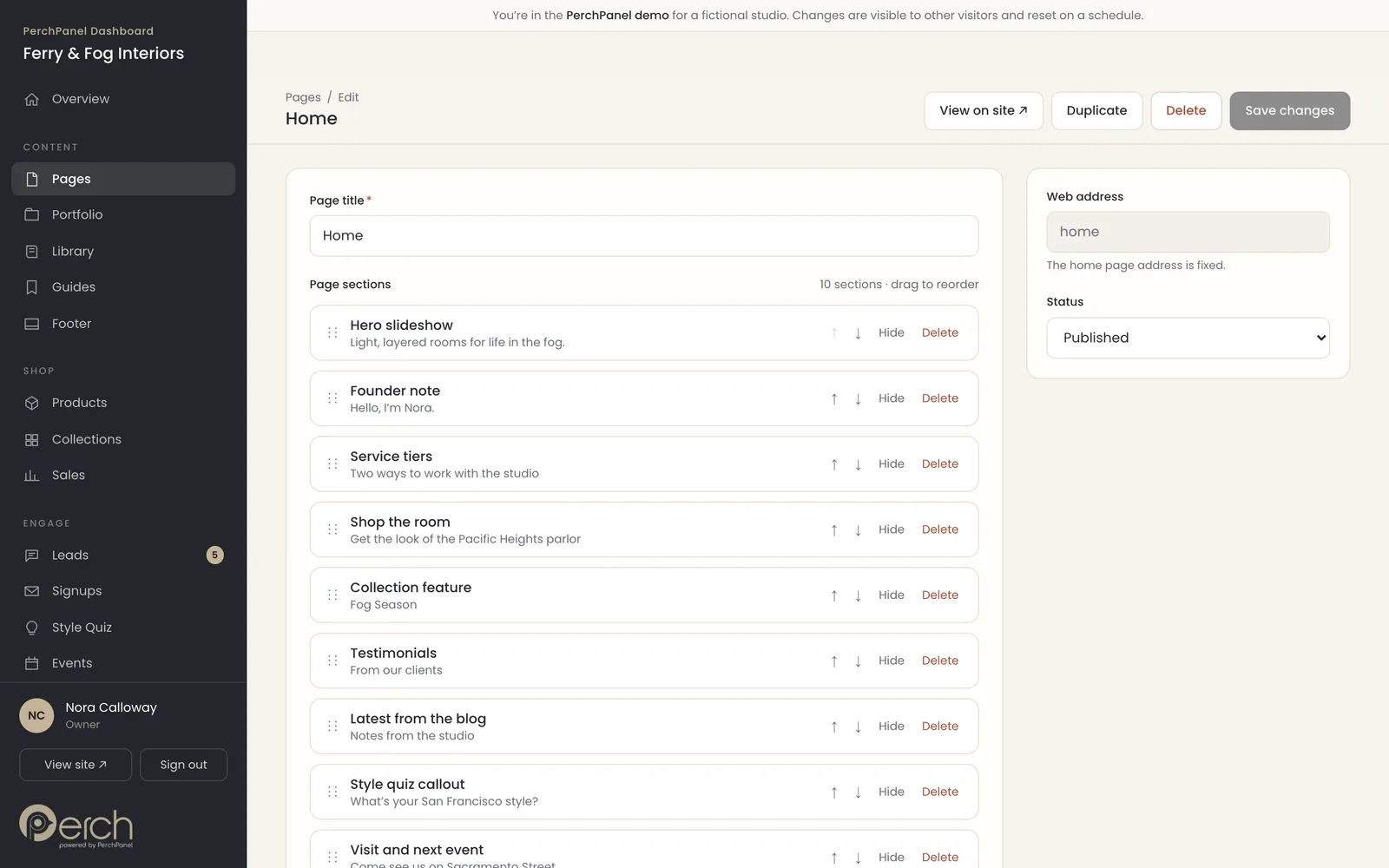Delete the Testimonials section
Screen dimensions: 1389x868
940,661
